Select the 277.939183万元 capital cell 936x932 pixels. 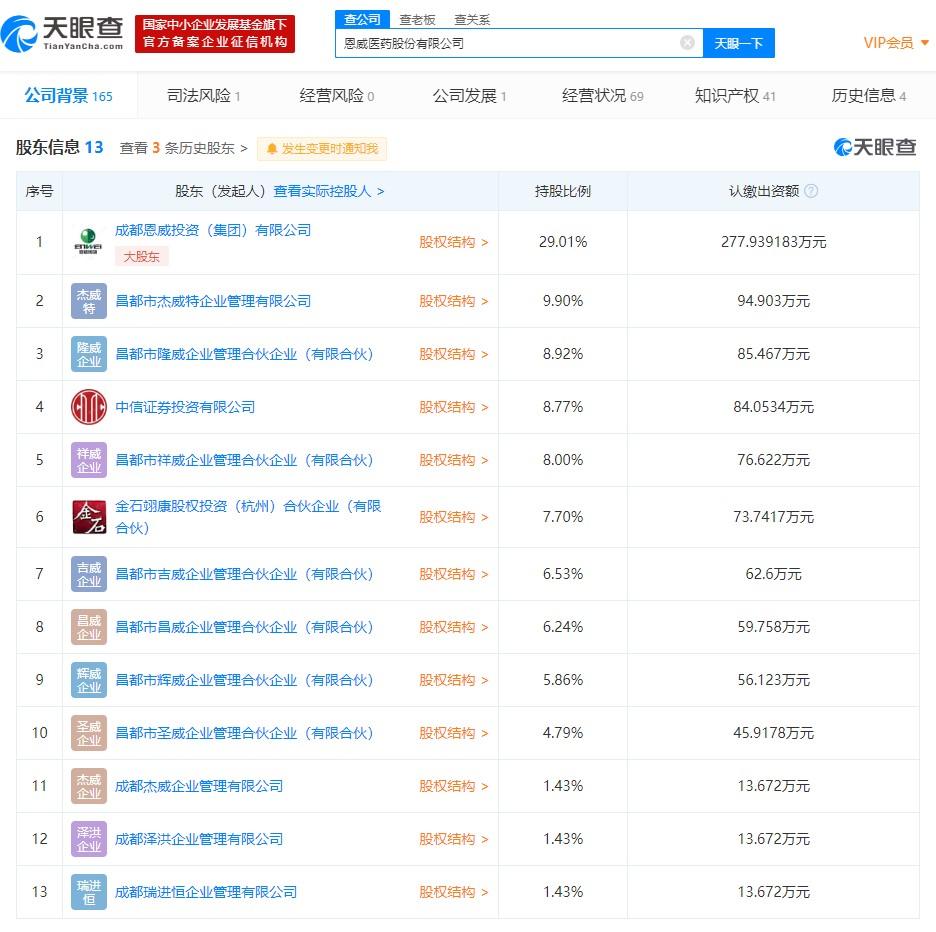(773, 242)
